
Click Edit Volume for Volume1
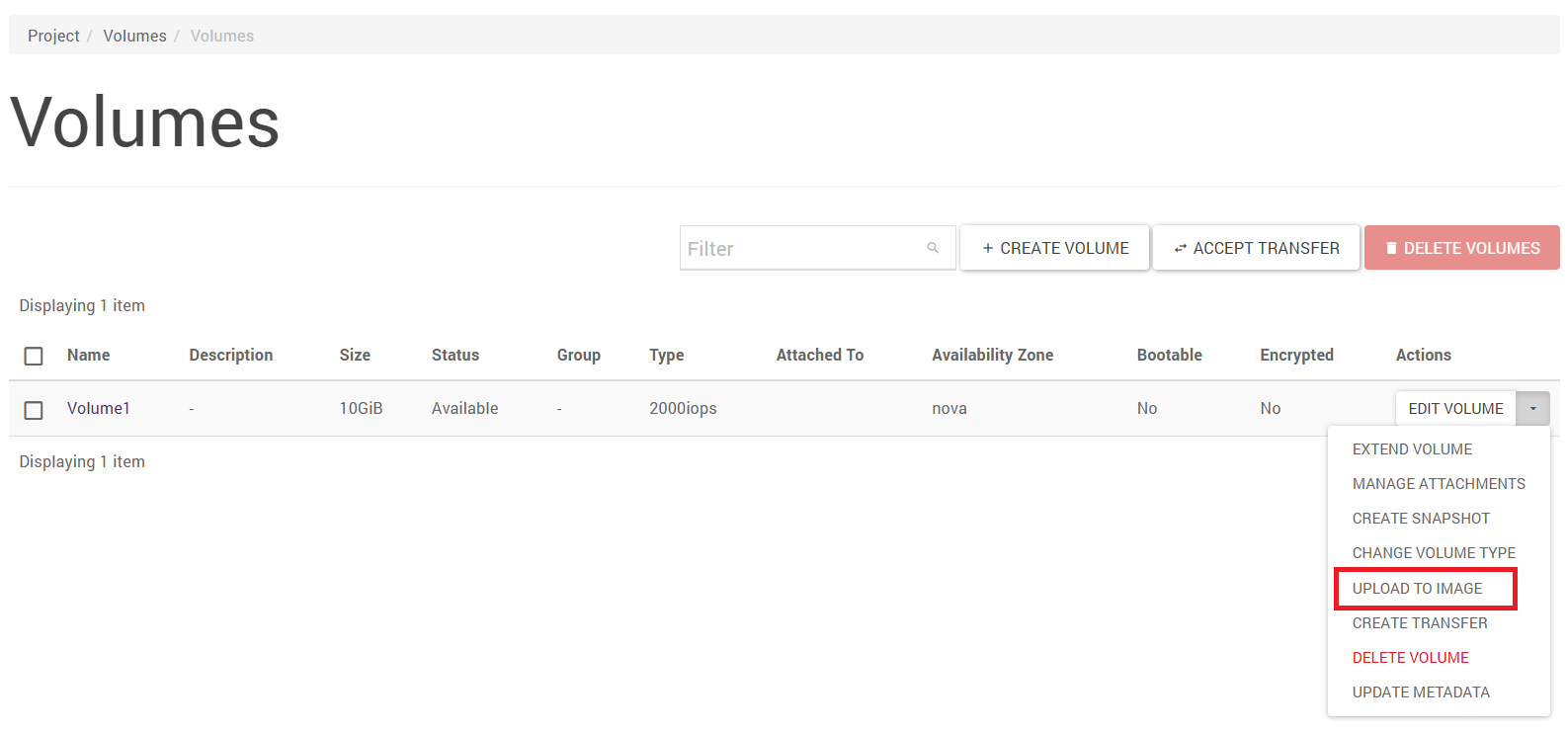coord(1454,409)
